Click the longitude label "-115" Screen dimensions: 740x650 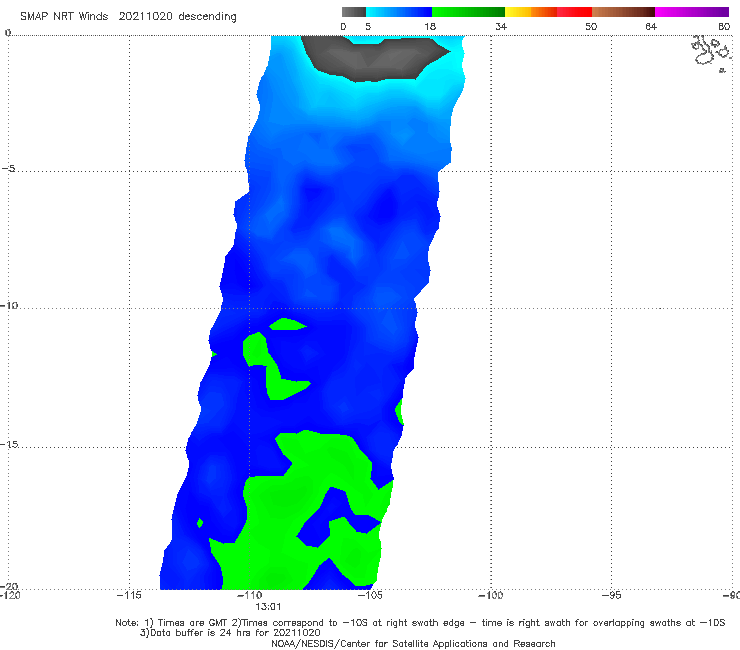[x=129, y=595]
